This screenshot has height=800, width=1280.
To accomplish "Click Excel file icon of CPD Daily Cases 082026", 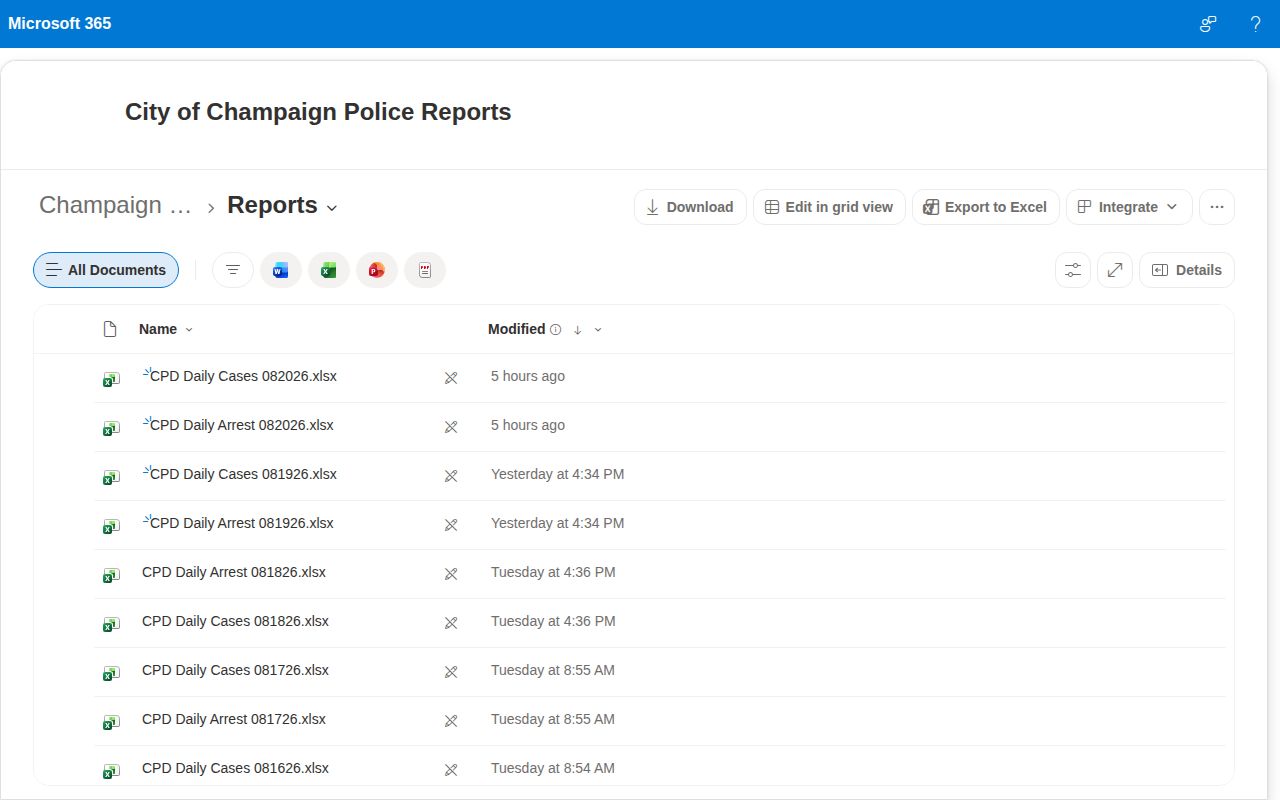I will pos(111,379).
